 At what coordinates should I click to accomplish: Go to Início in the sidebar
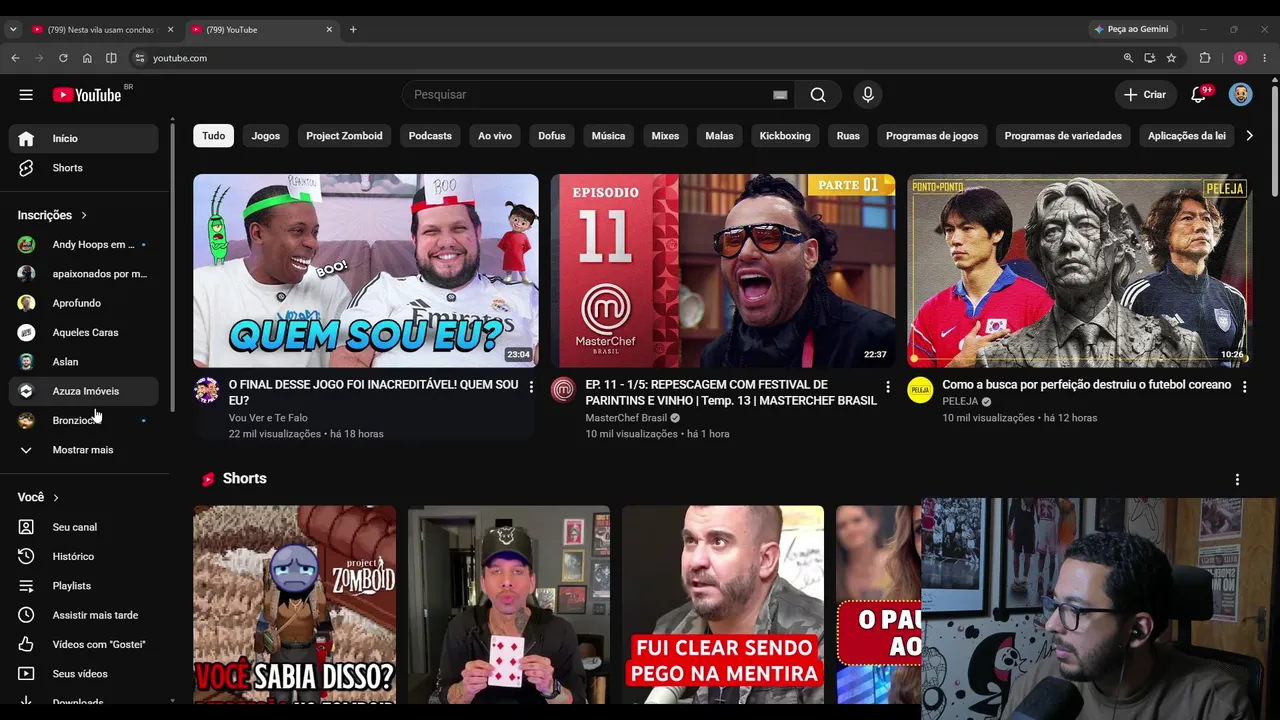click(x=84, y=139)
